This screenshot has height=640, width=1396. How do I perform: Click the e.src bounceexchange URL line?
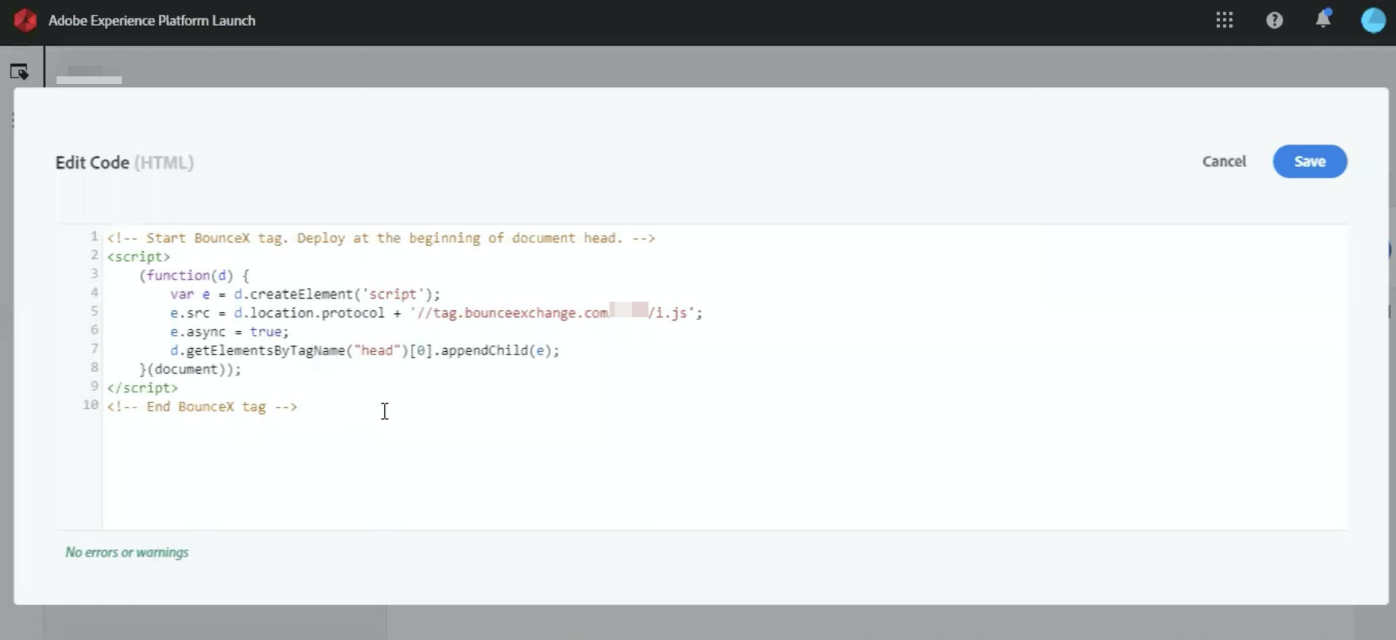436,313
